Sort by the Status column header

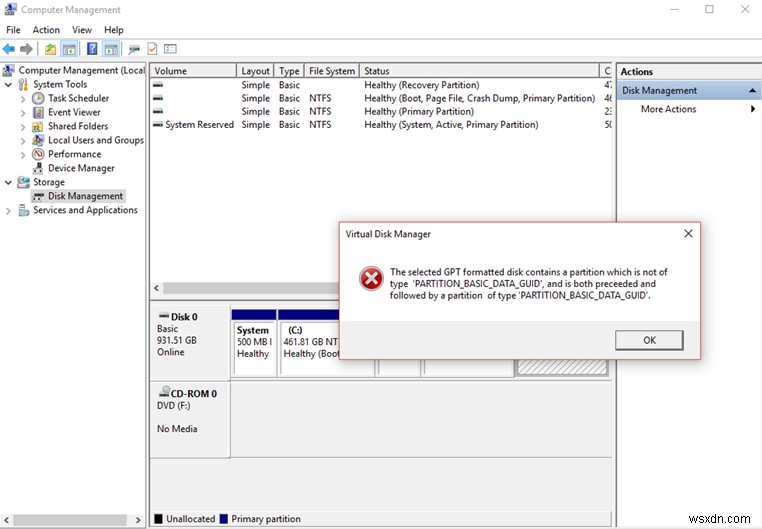pos(479,71)
